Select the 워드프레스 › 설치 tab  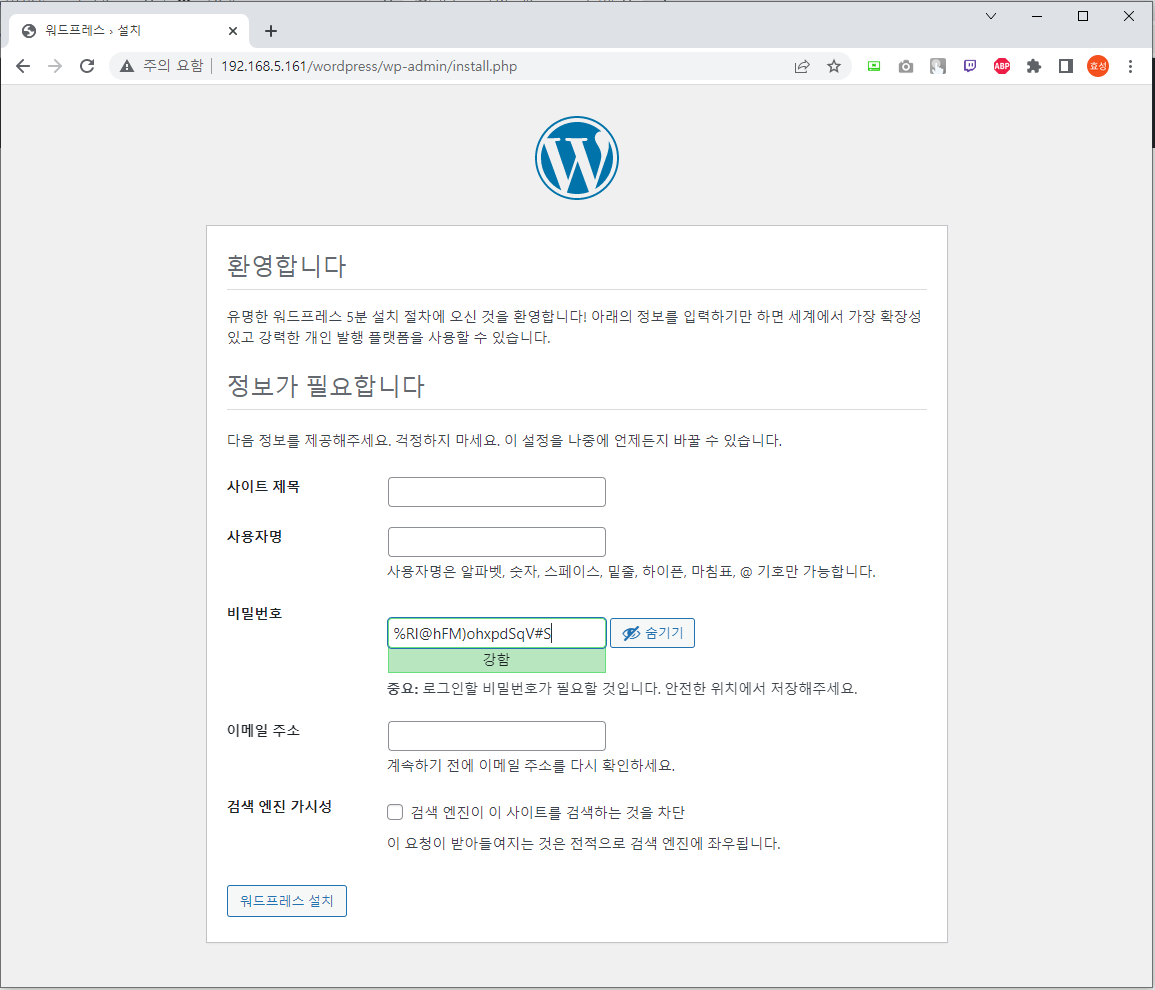tap(129, 31)
